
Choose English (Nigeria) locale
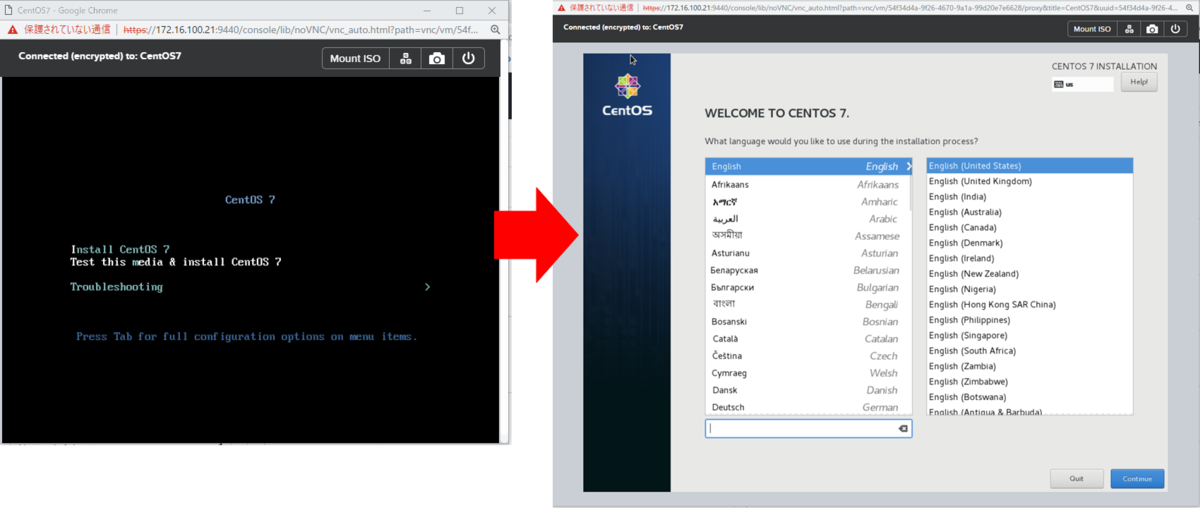point(1029,289)
